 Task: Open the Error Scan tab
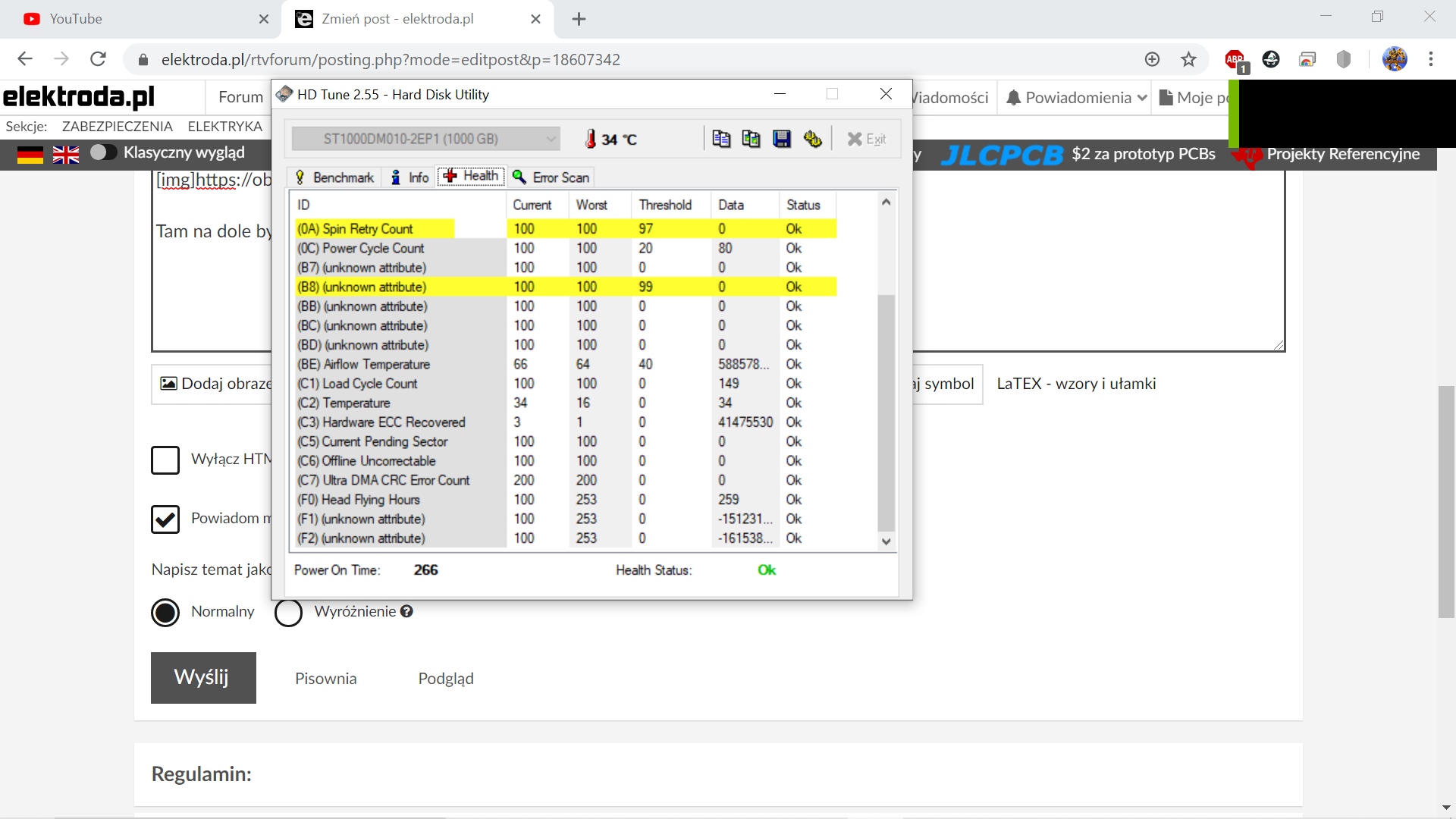pos(551,177)
